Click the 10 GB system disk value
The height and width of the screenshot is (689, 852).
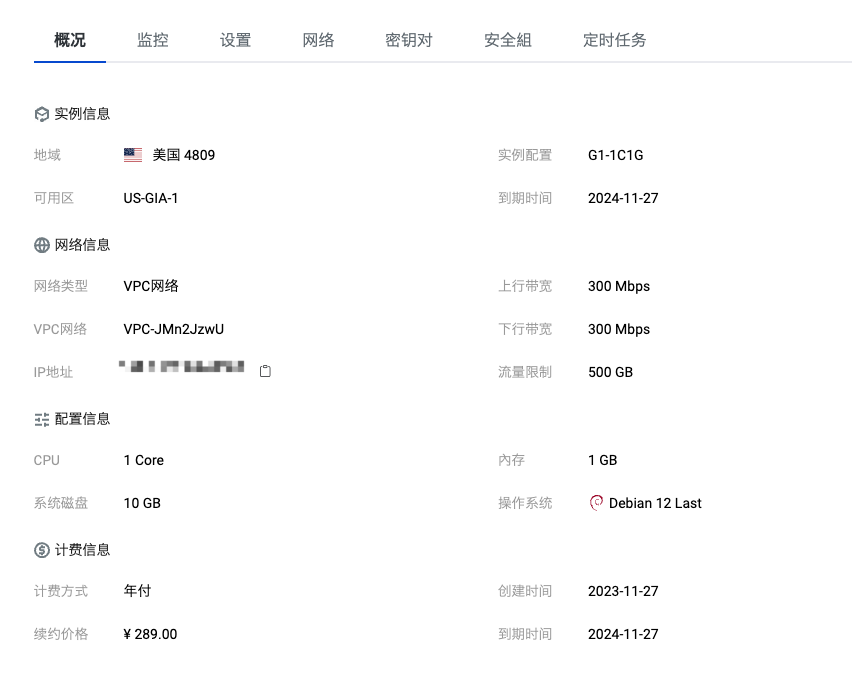pyautogui.click(x=142, y=503)
